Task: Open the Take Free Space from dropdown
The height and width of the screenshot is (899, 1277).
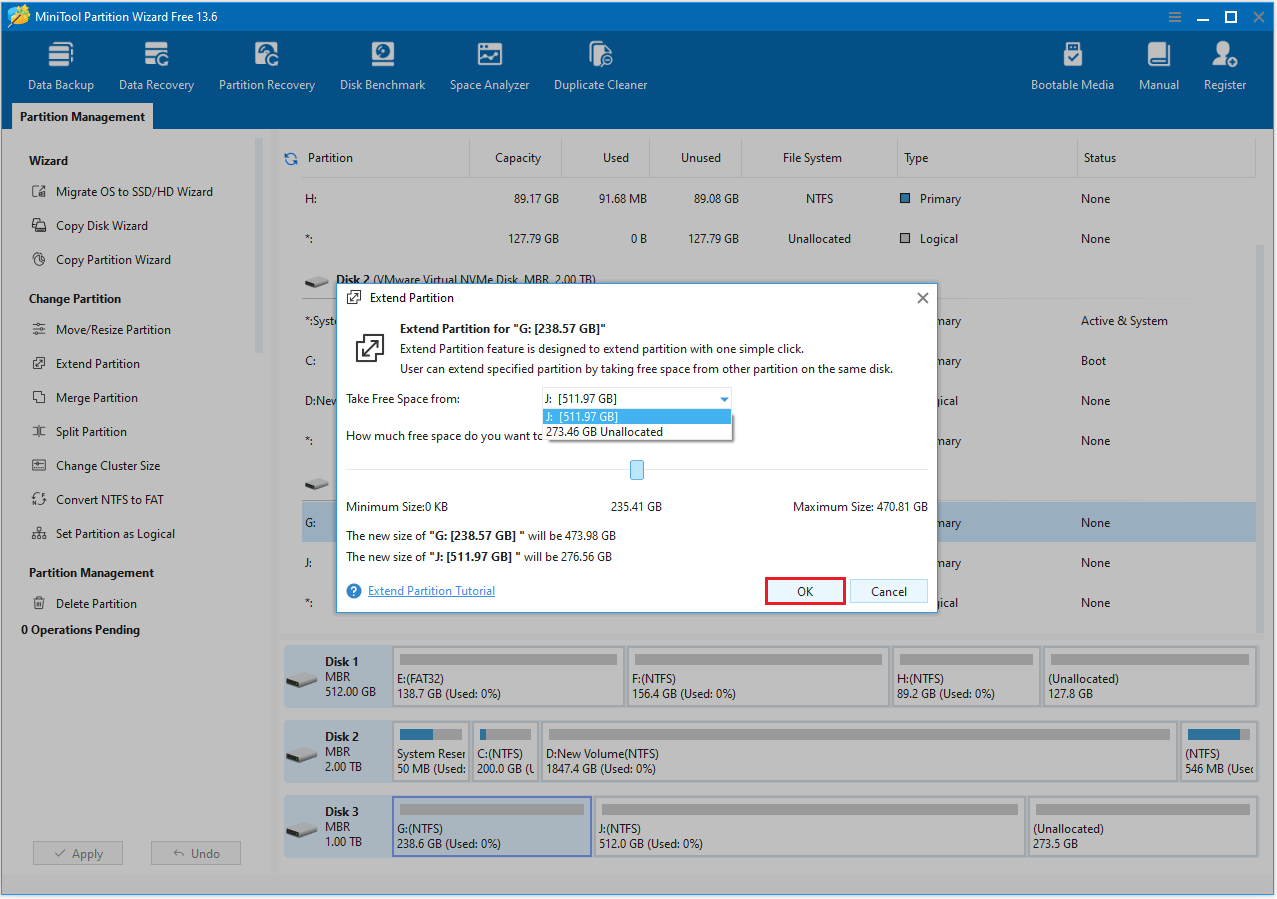Action: point(722,398)
